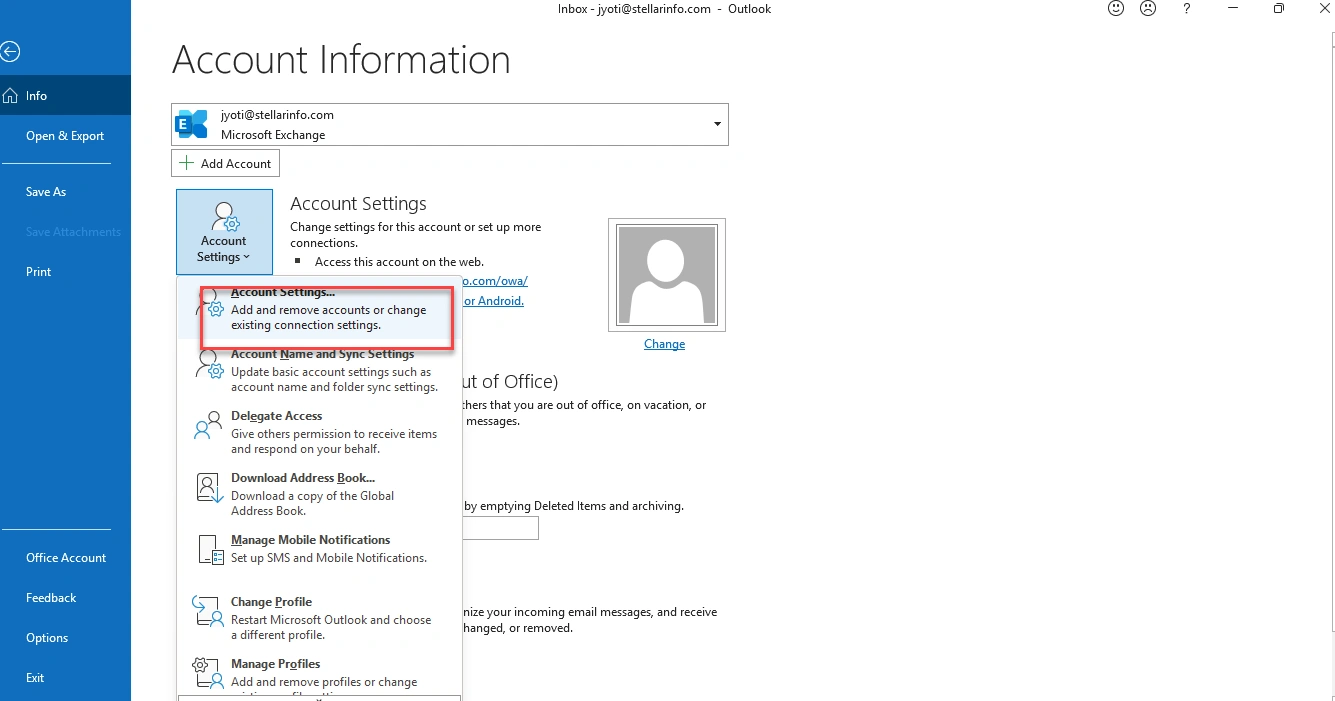Click the Add Account button
The image size is (1335, 701).
[225, 162]
